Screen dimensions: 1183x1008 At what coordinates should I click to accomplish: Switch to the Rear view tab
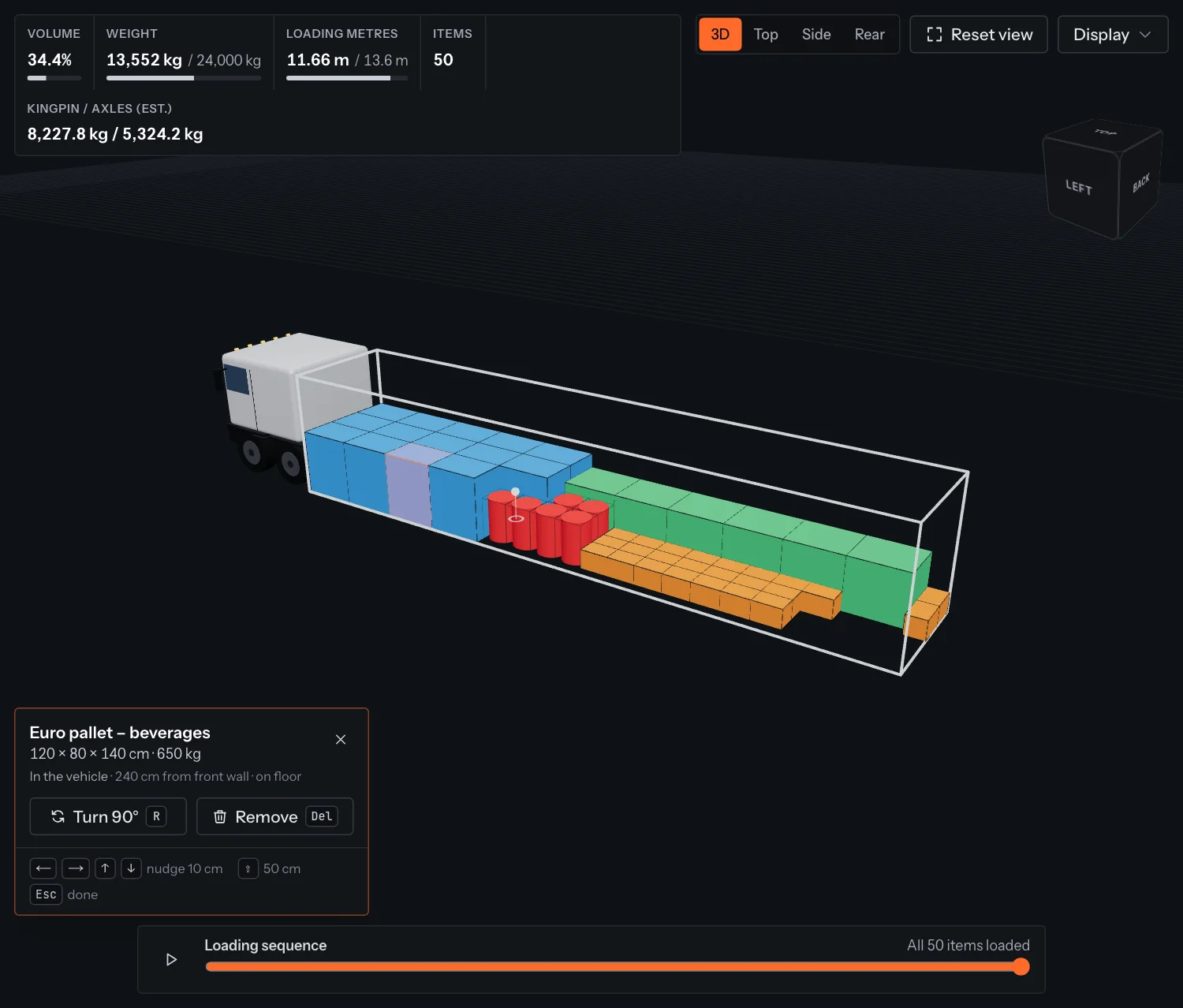(x=869, y=35)
